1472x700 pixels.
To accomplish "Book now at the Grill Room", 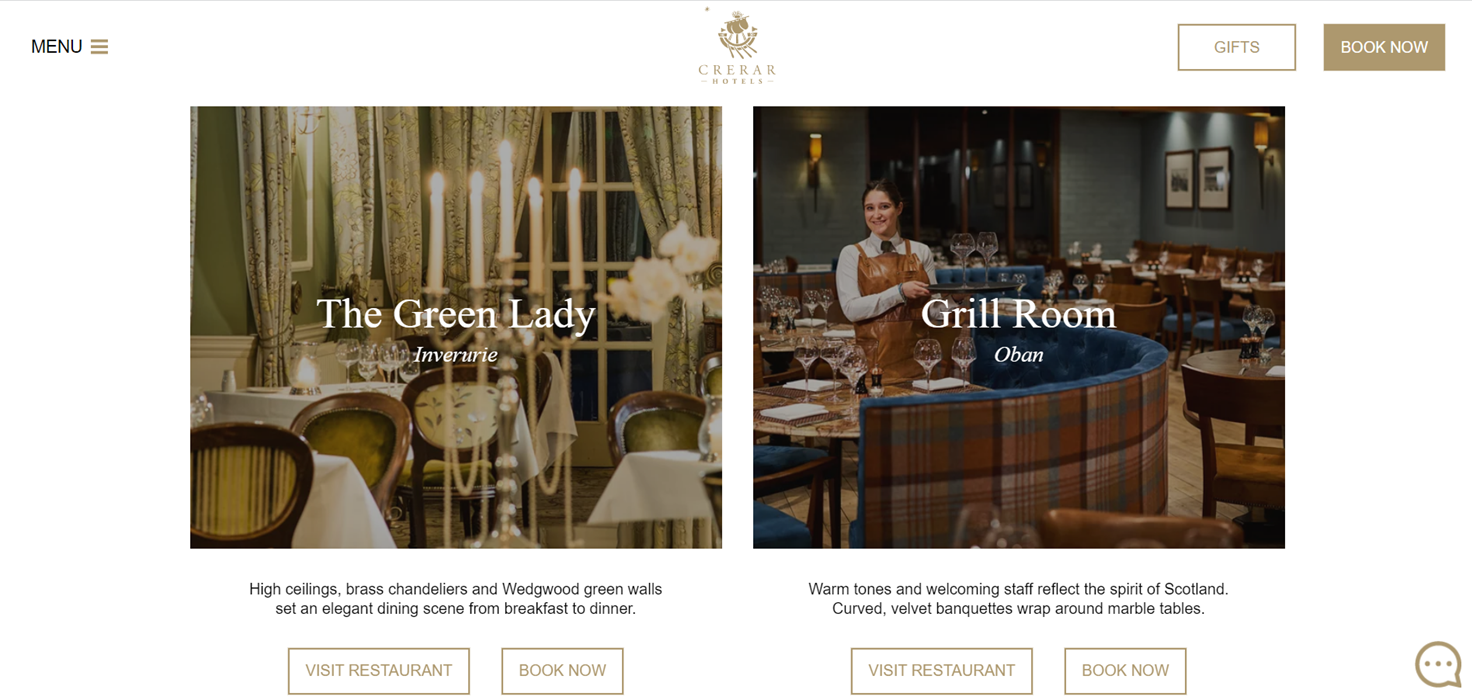I will (1125, 671).
